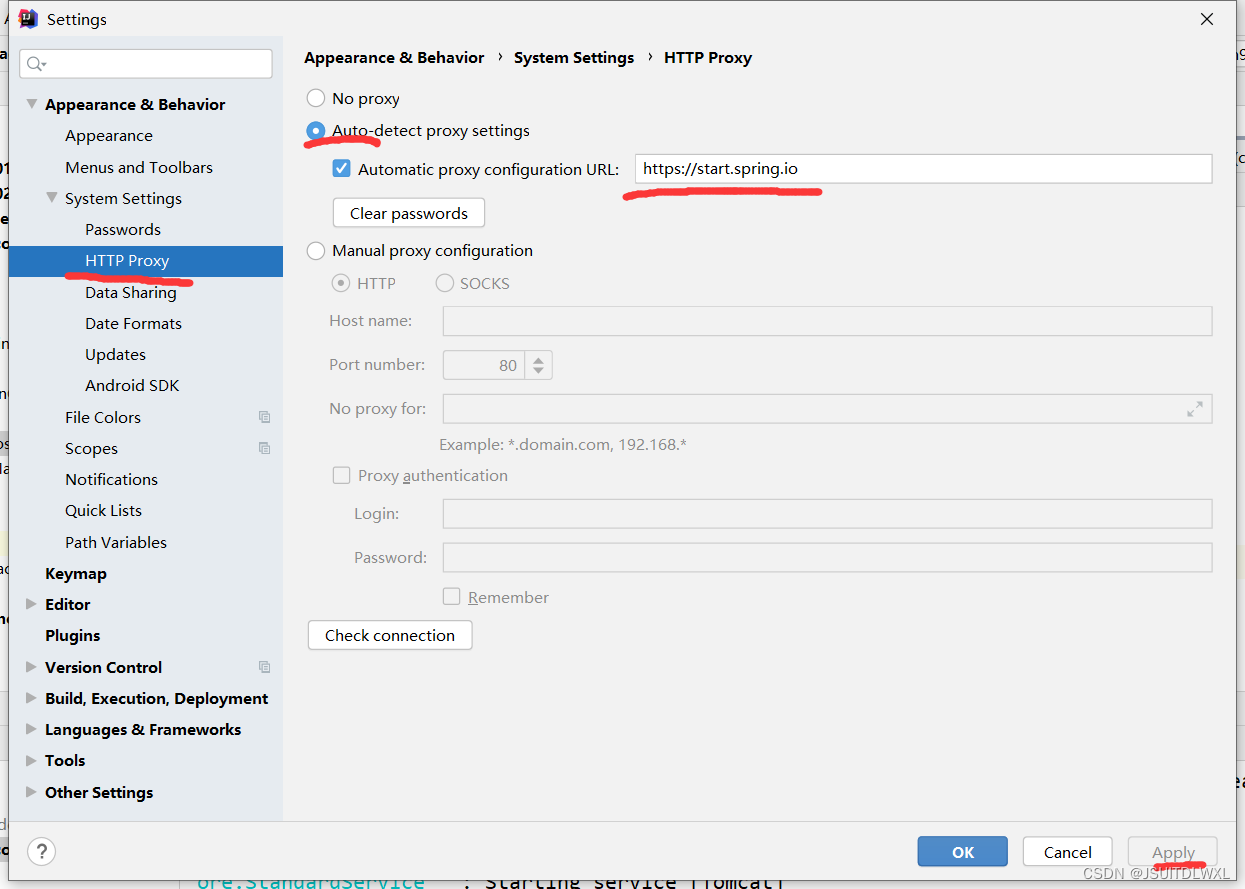Select the No proxy radio button

click(x=315, y=98)
